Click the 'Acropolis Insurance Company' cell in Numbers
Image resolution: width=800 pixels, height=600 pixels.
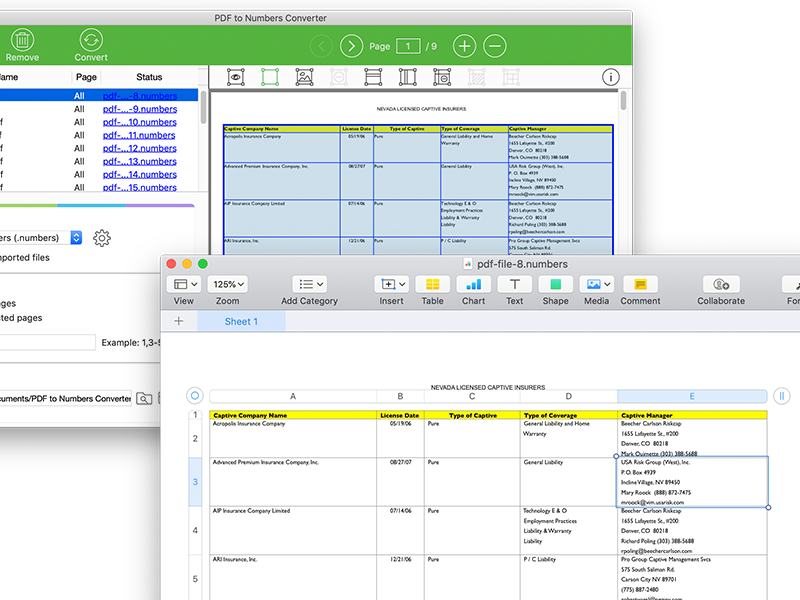[x=293, y=438]
